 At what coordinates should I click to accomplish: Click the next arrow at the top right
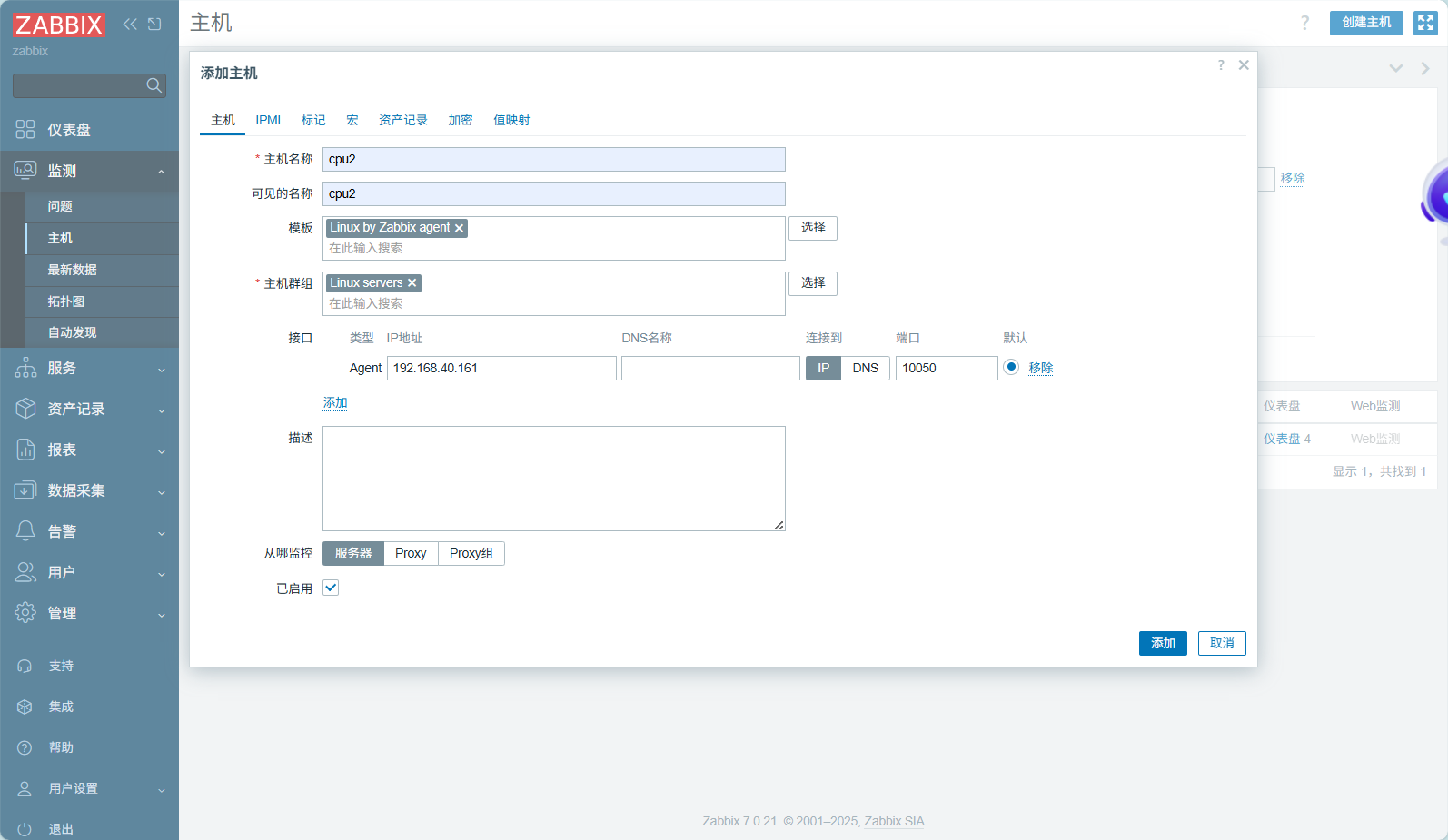coord(1424,68)
